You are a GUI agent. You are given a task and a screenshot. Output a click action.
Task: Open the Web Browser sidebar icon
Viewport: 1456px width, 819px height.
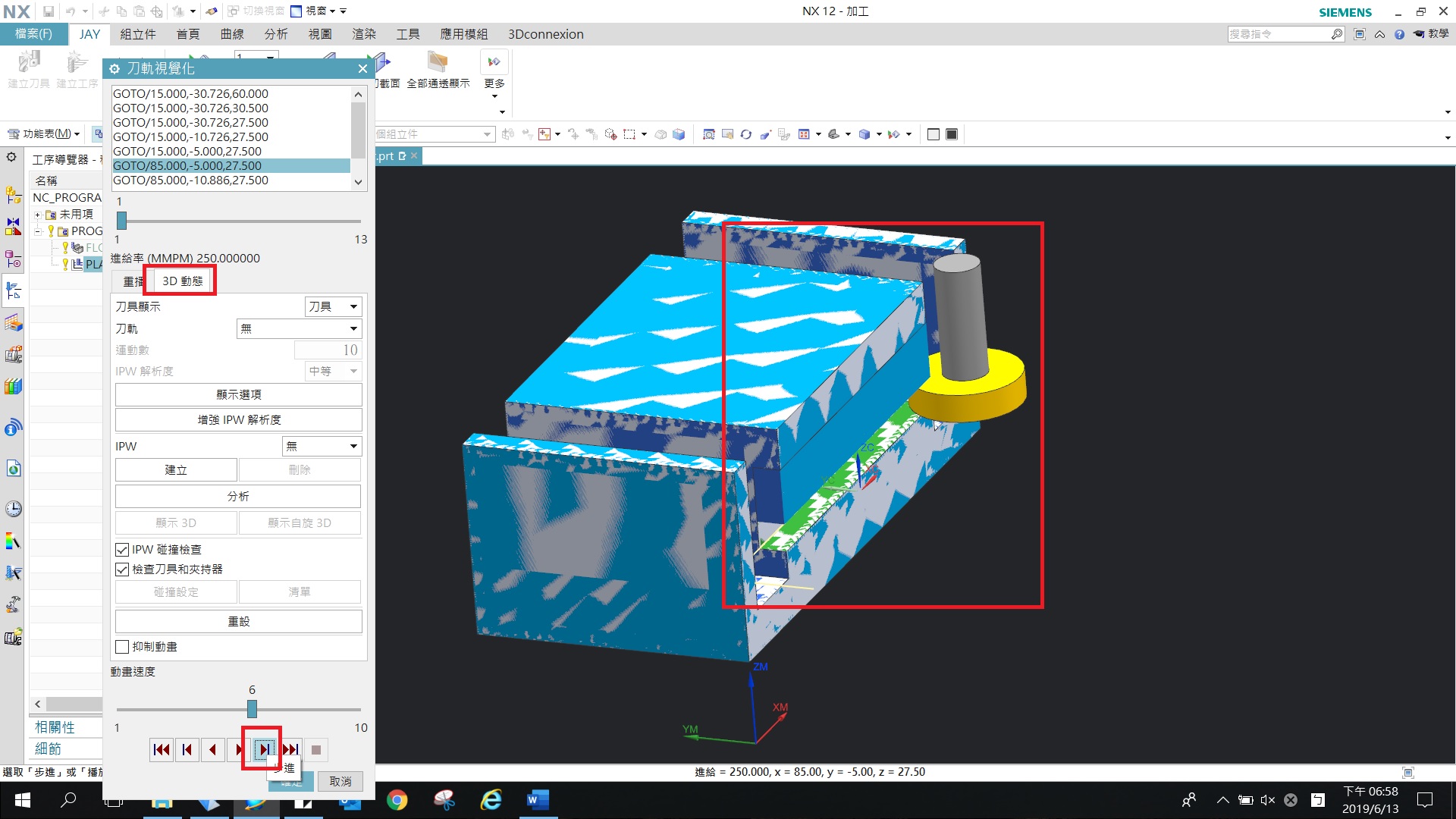tap(14, 468)
